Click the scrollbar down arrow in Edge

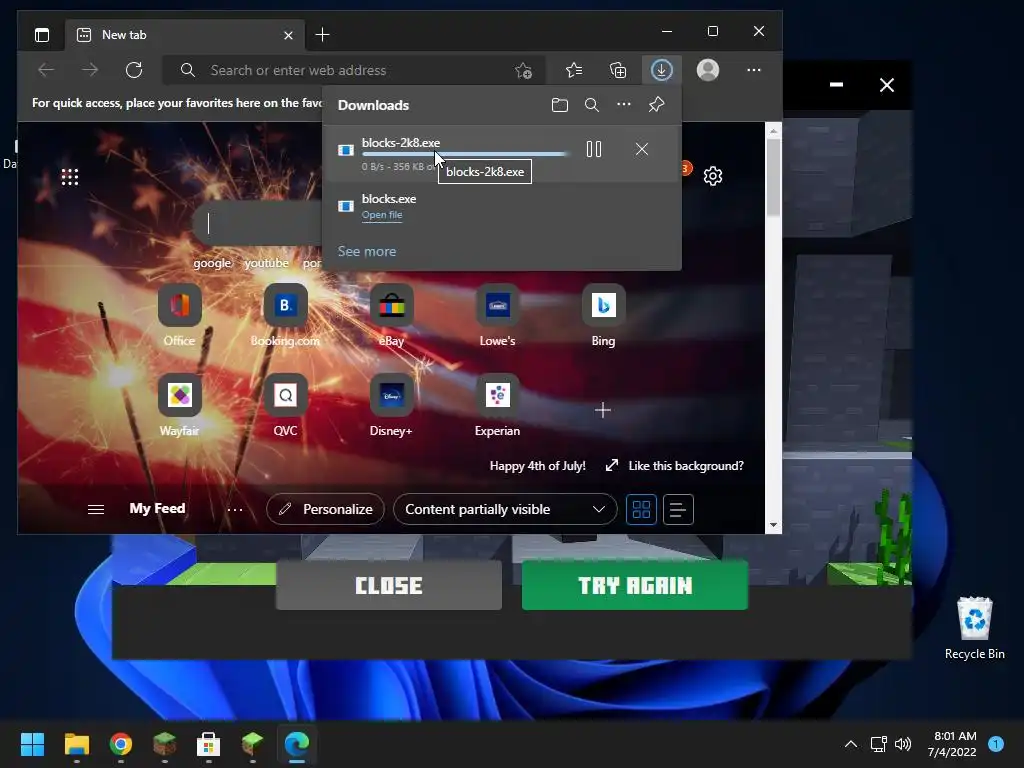click(x=773, y=524)
